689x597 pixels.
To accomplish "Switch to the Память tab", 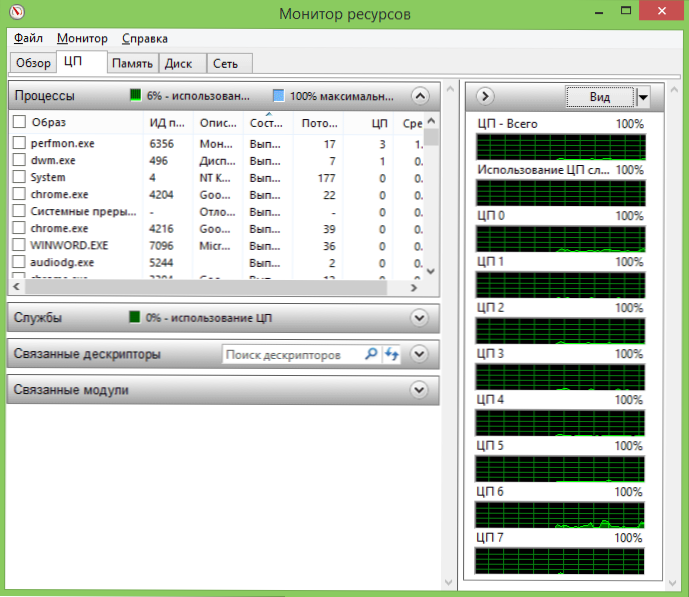I will coord(132,63).
